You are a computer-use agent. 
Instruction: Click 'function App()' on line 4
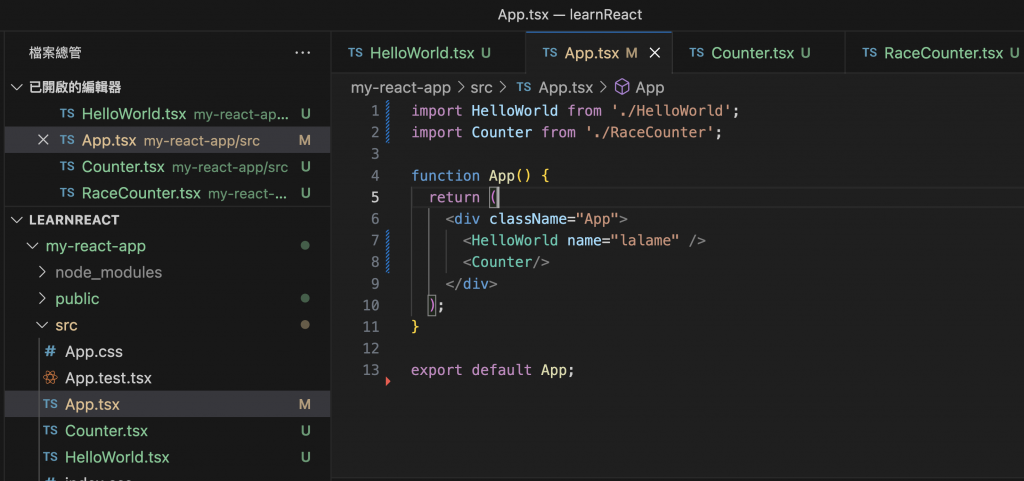(x=473, y=176)
